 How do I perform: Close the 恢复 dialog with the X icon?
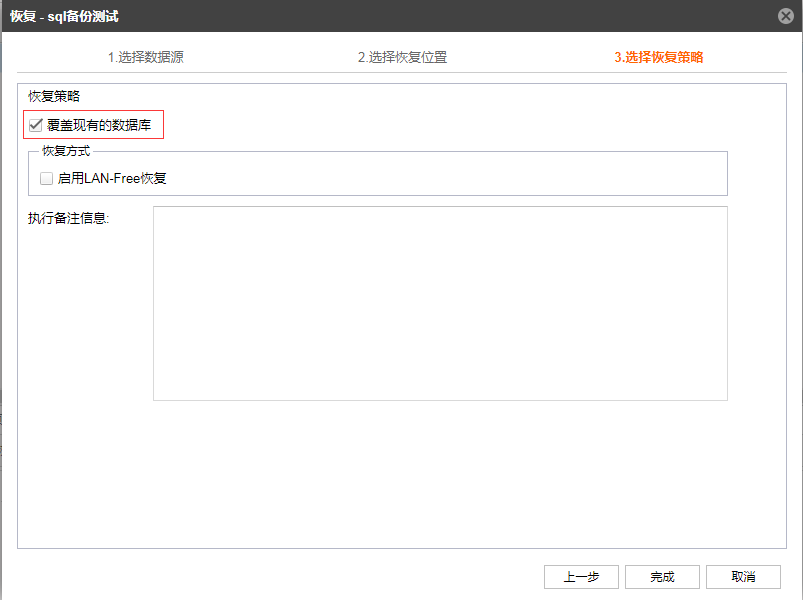click(x=786, y=16)
